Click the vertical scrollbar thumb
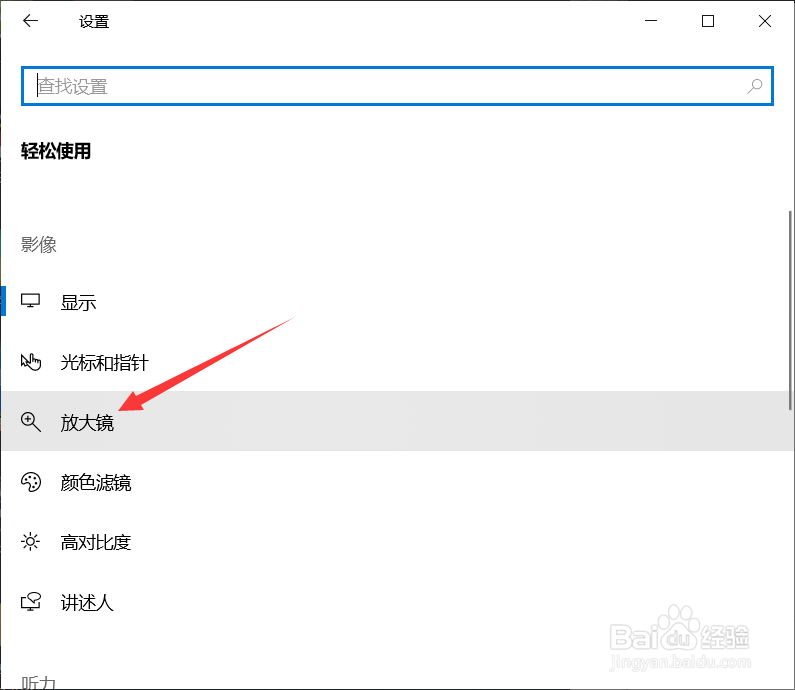This screenshot has width=795, height=690. click(x=790, y=310)
